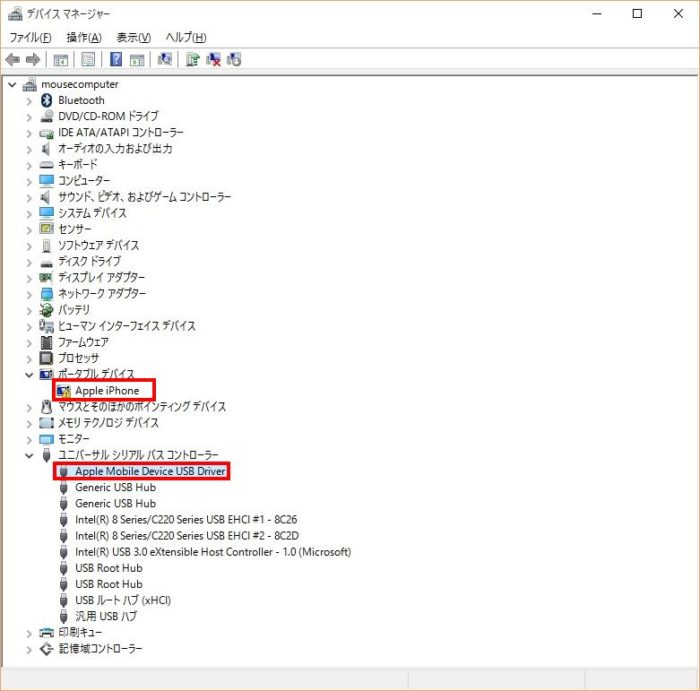700x691 pixels.
Task: Expand the Bluetooth category
Action: tap(29, 101)
